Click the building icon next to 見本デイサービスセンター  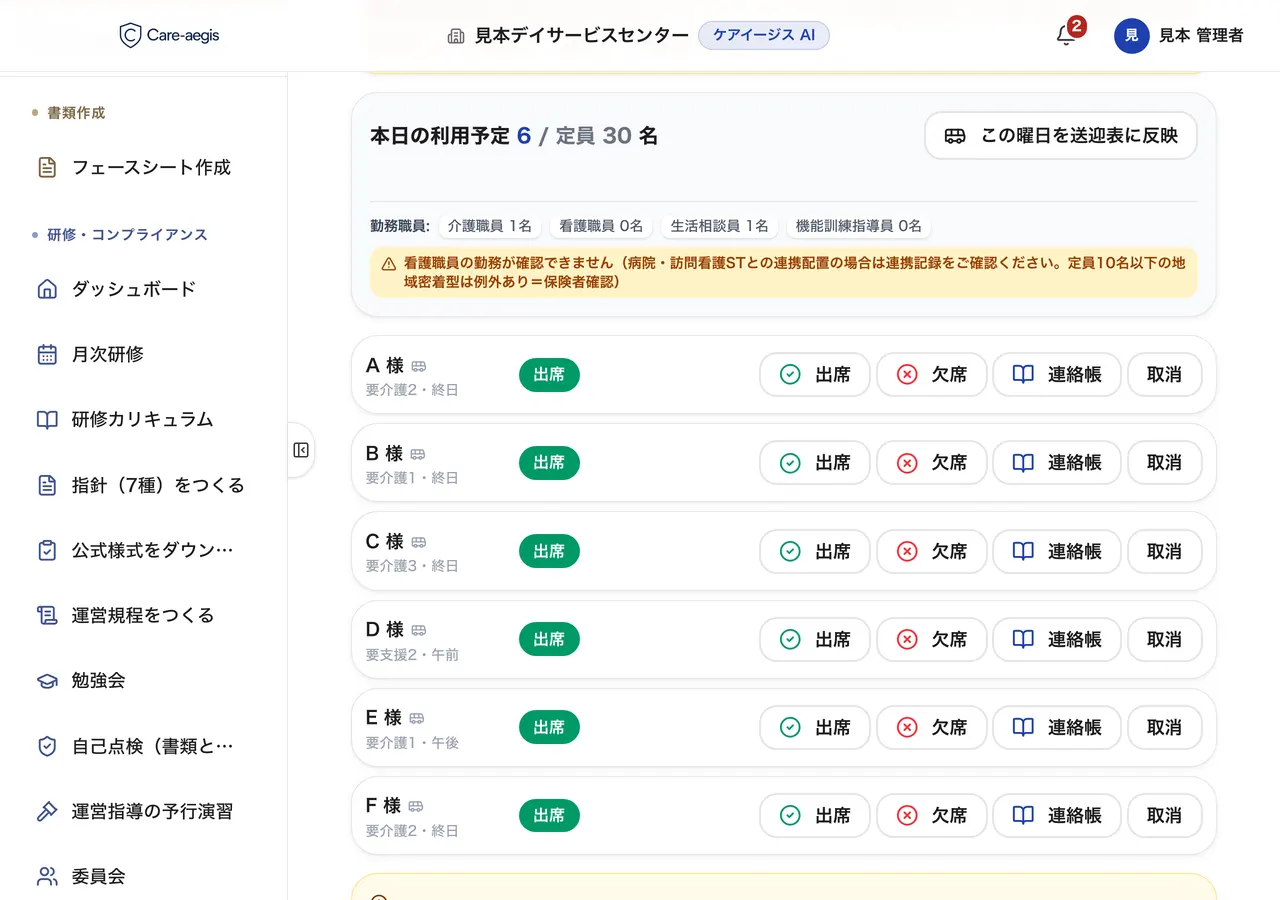tap(456, 36)
